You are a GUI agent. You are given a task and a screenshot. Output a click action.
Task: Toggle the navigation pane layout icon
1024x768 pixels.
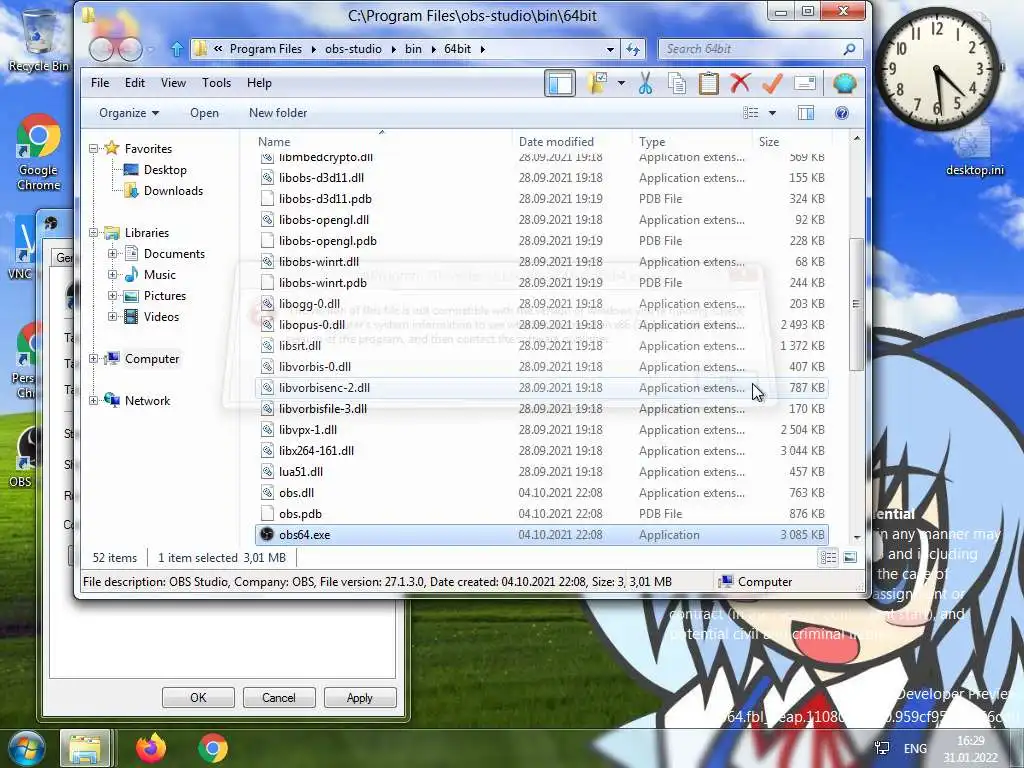point(560,83)
